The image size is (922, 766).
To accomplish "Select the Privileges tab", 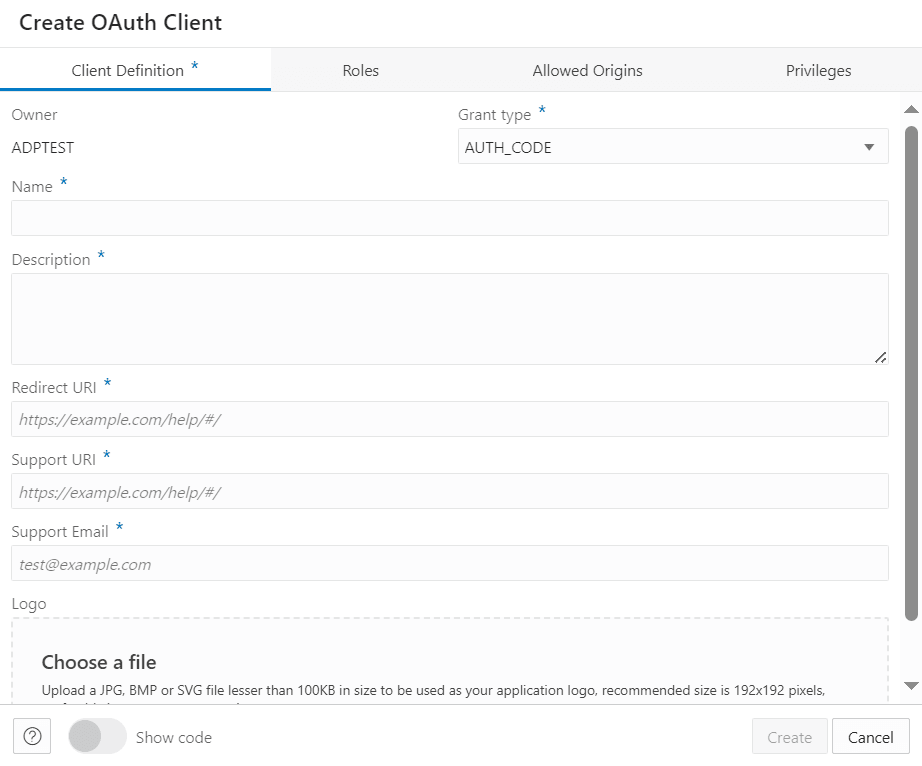I will click(x=818, y=70).
